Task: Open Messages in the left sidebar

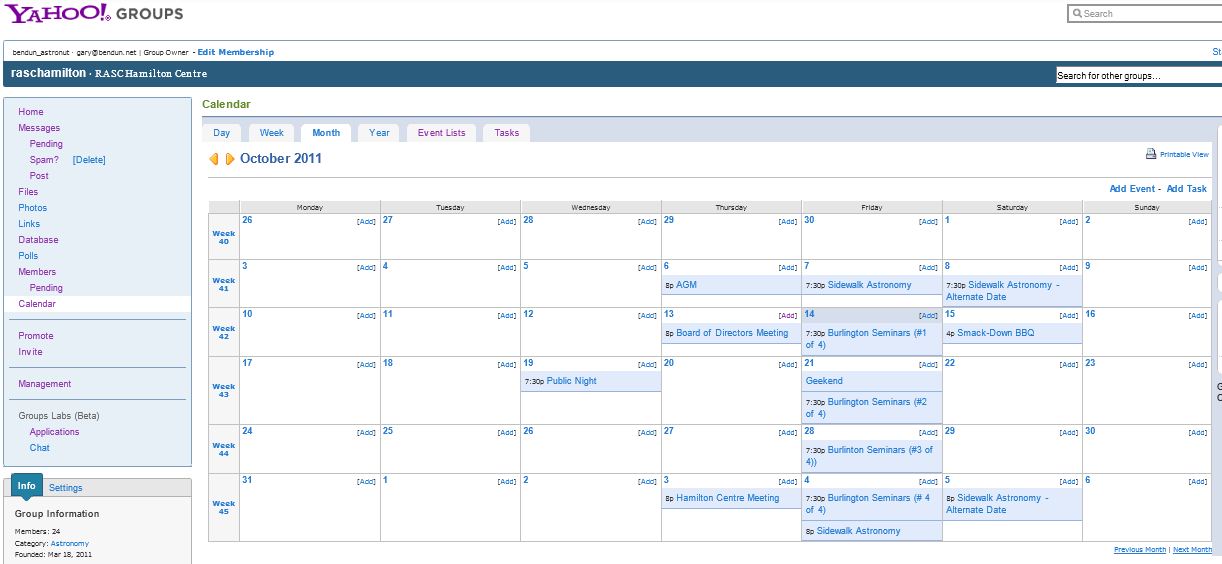Action: point(39,128)
